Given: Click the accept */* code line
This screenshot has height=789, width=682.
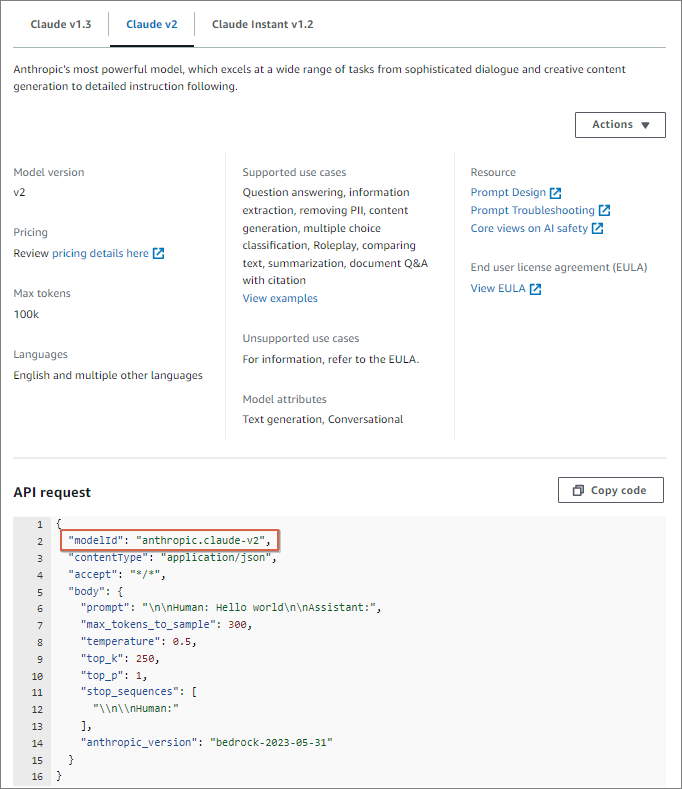Looking at the screenshot, I should (117, 574).
